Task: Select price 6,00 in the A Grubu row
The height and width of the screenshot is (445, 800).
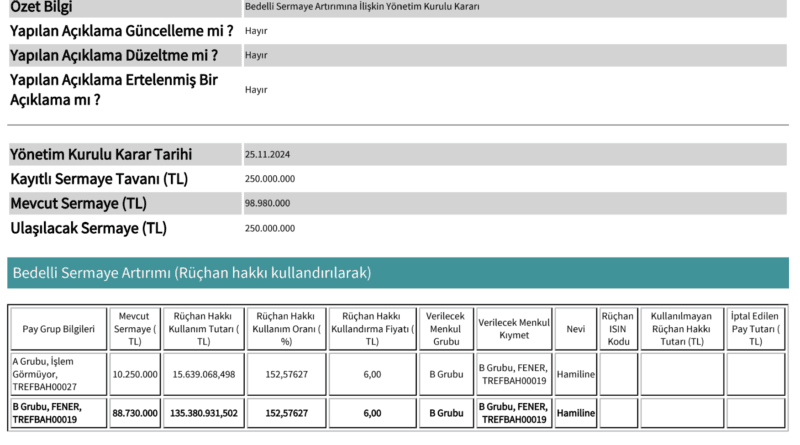Action: [x=372, y=374]
